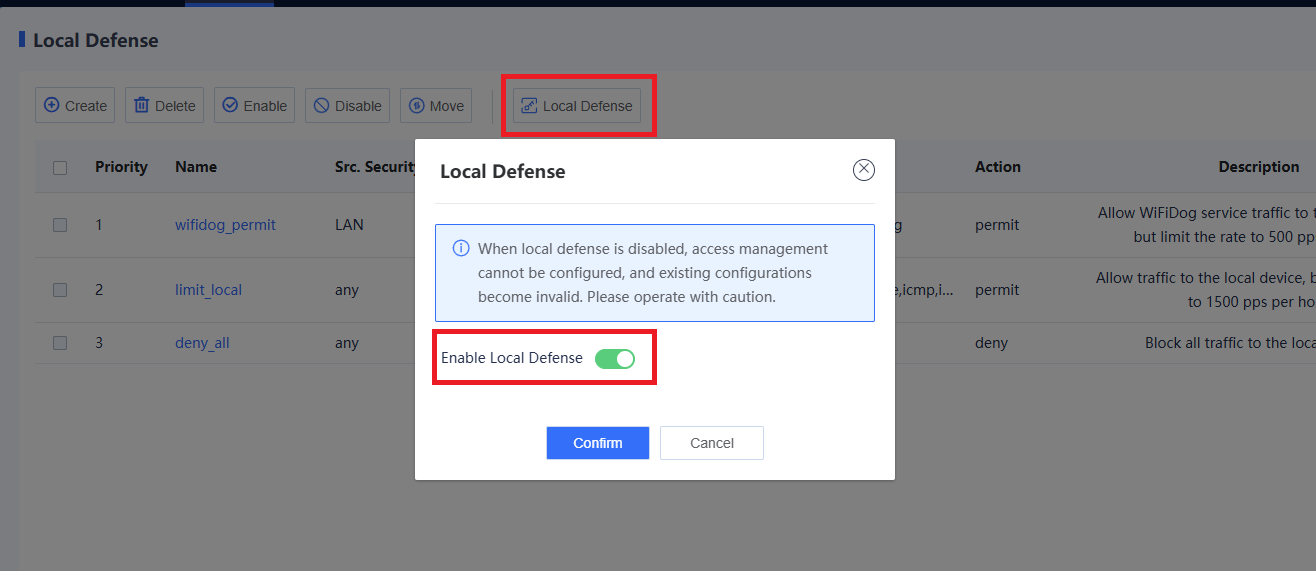
Task: Close the Local Defense dialog
Action: click(x=864, y=170)
